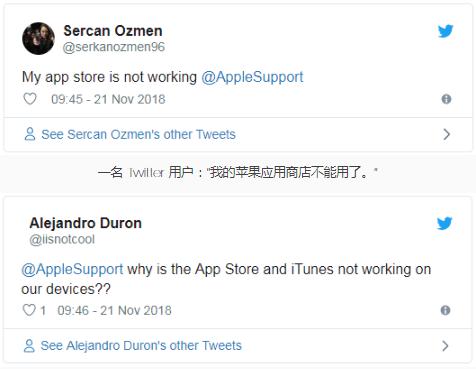Click the person icon beside See Sercan Ozmen's other Tweets
The width and height of the screenshot is (476, 369).
pos(30,134)
